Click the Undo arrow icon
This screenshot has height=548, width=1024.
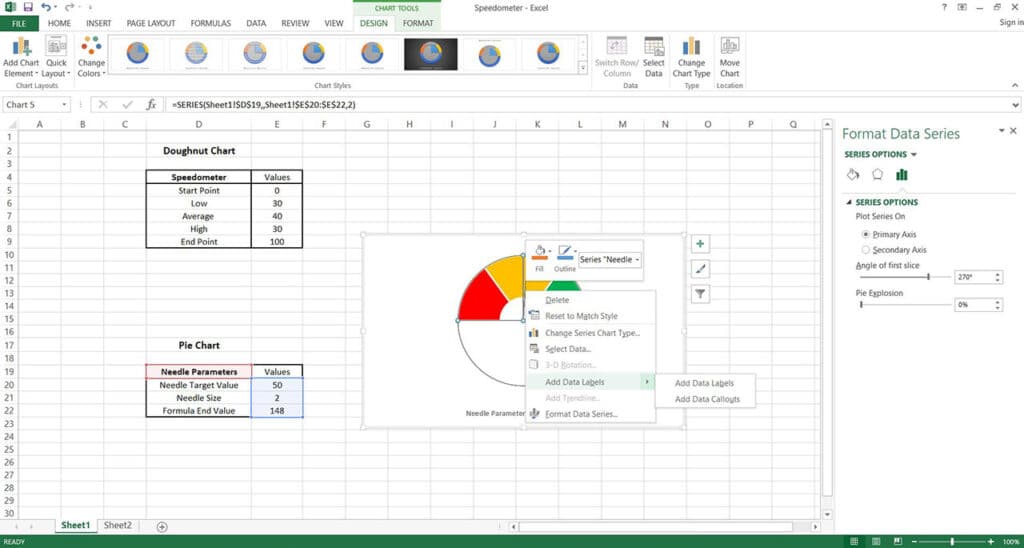[46, 7]
